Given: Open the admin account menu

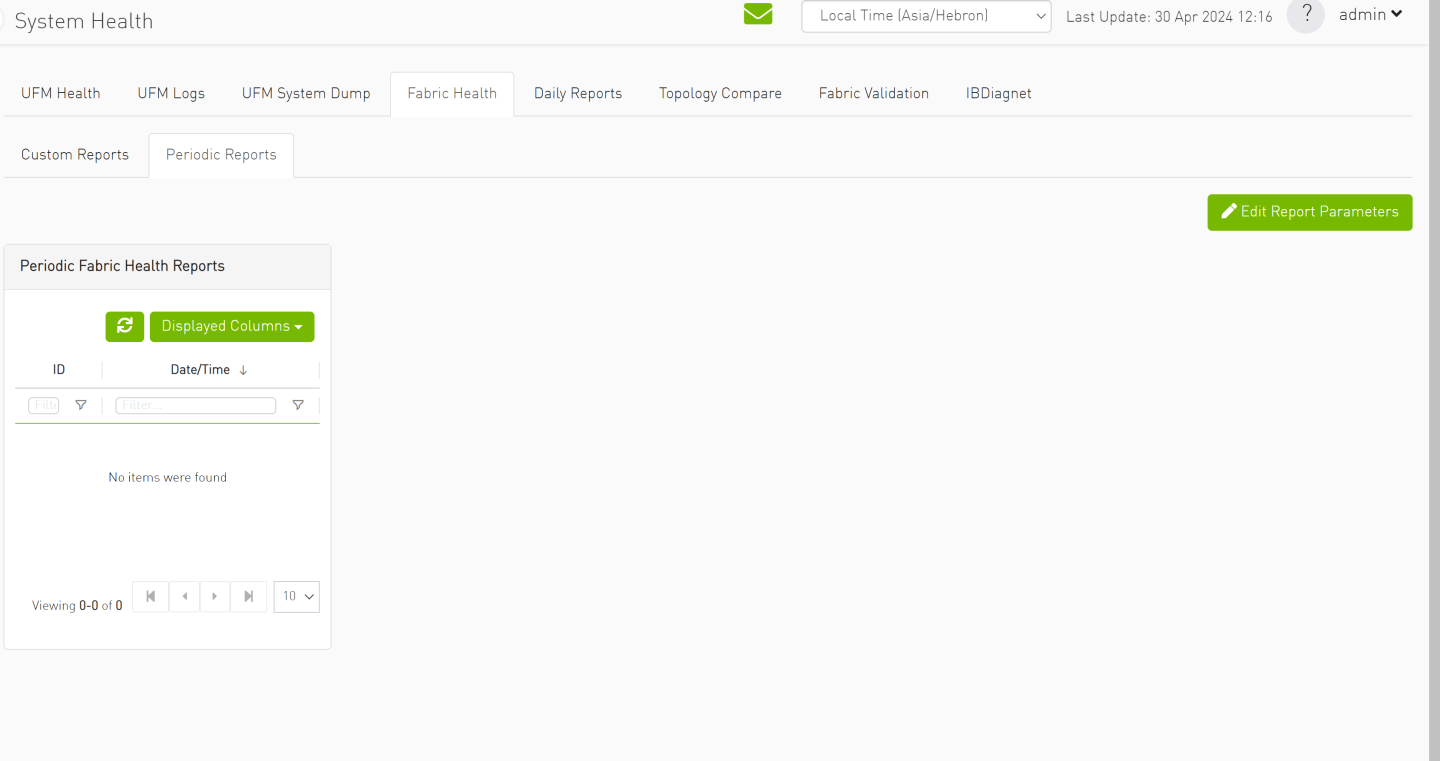Looking at the screenshot, I should [1369, 14].
